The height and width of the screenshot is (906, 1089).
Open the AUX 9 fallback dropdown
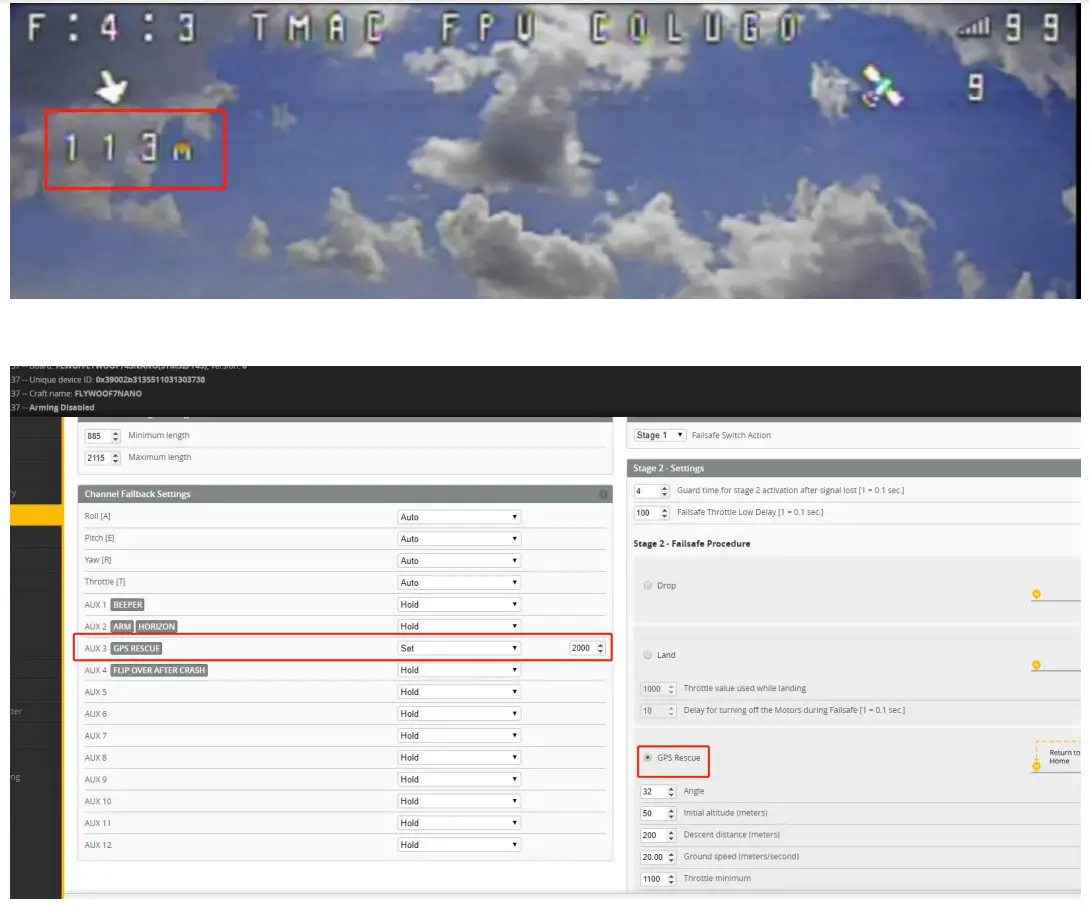[x=459, y=780]
